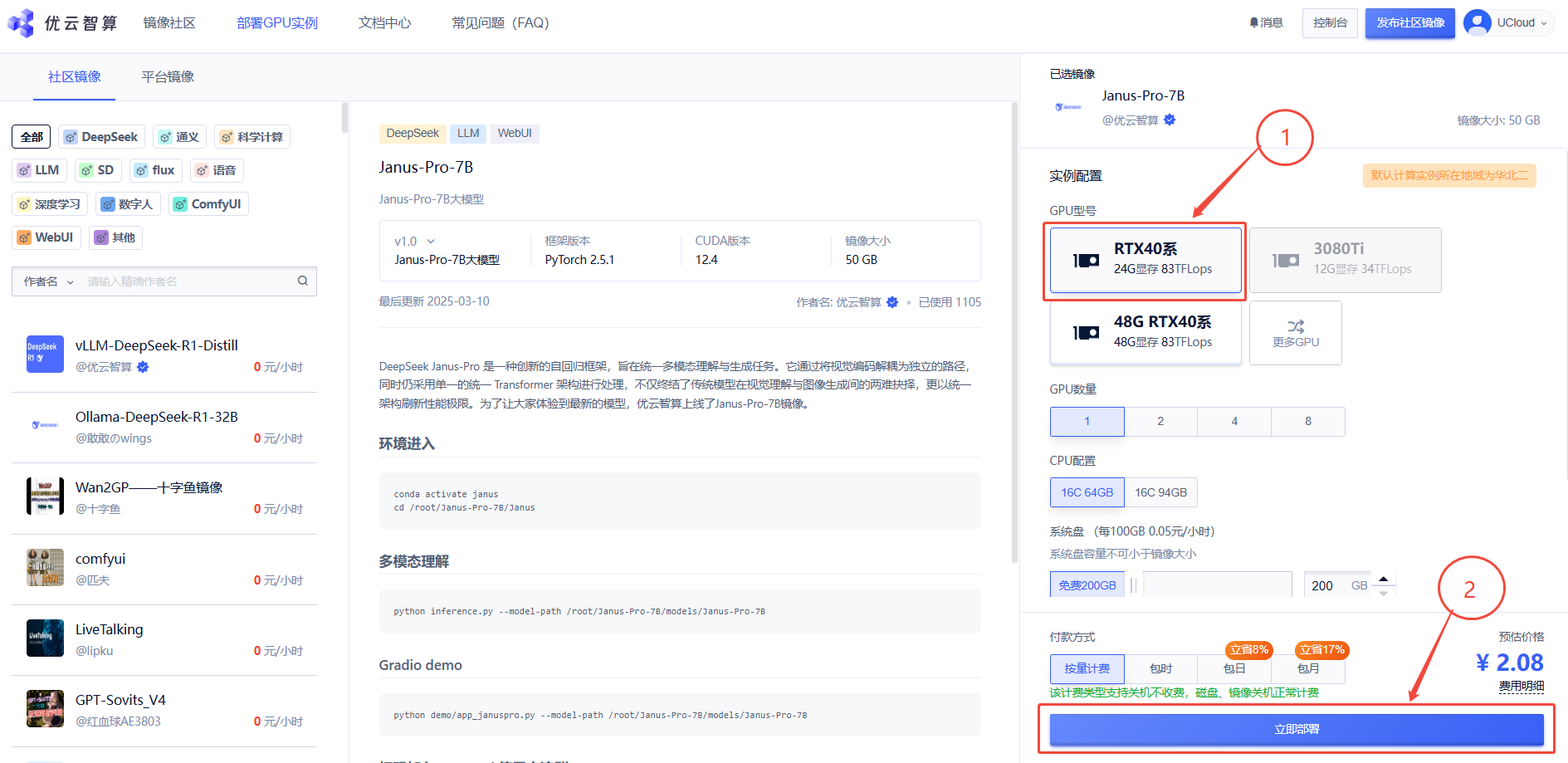Open 常见问题 (FAQ) in the top navigation
This screenshot has width=1568, height=763.
click(x=501, y=22)
